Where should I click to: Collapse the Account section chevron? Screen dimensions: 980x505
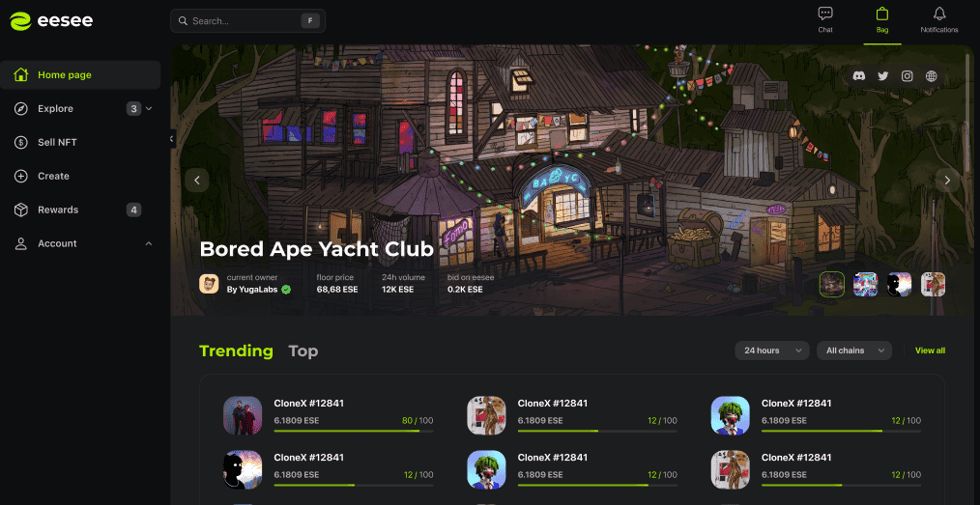click(x=149, y=244)
